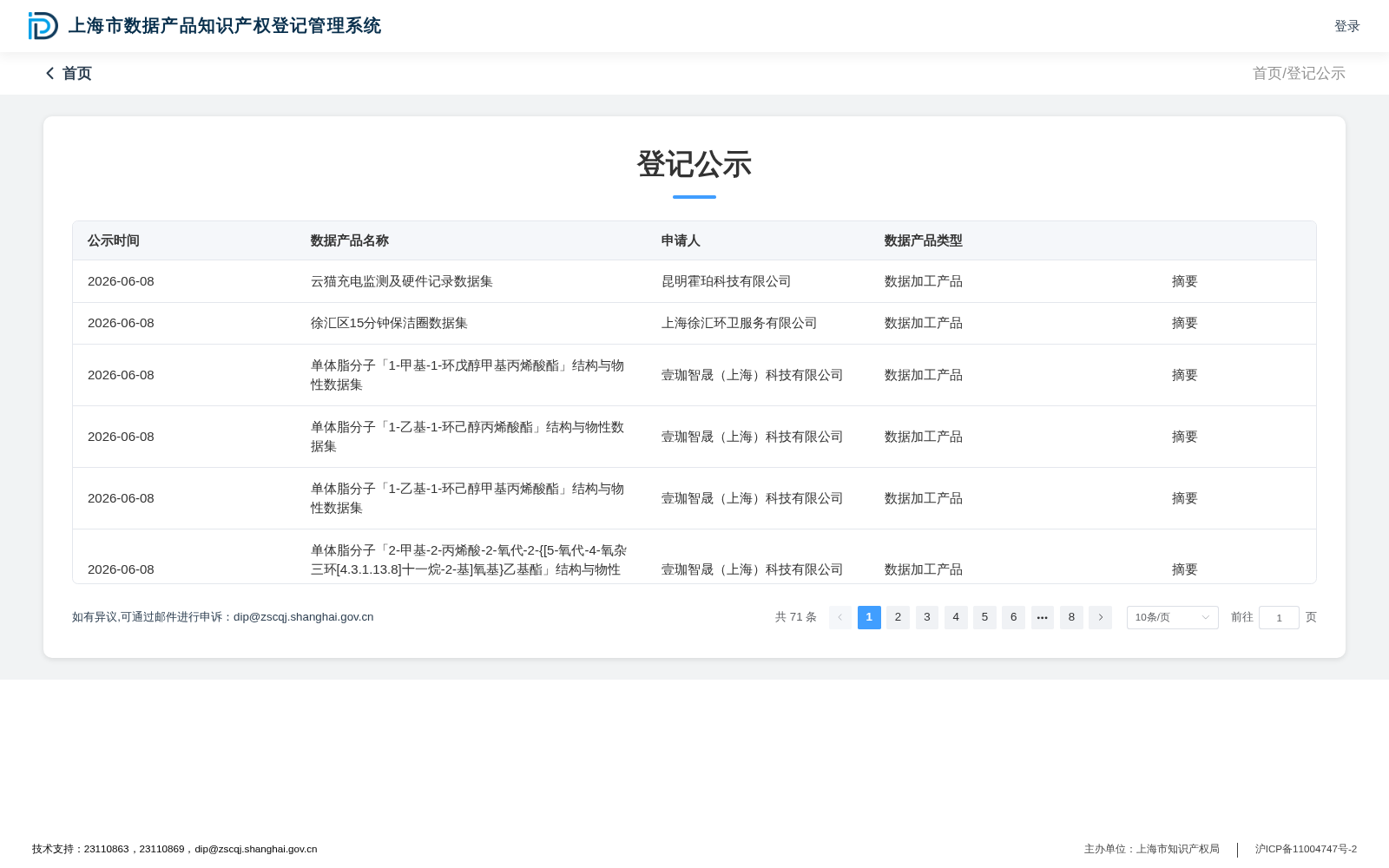The width and height of the screenshot is (1389, 868).
Task: Click 徐汇区15分钟保洁圈数据集 product name
Action: [x=389, y=323]
